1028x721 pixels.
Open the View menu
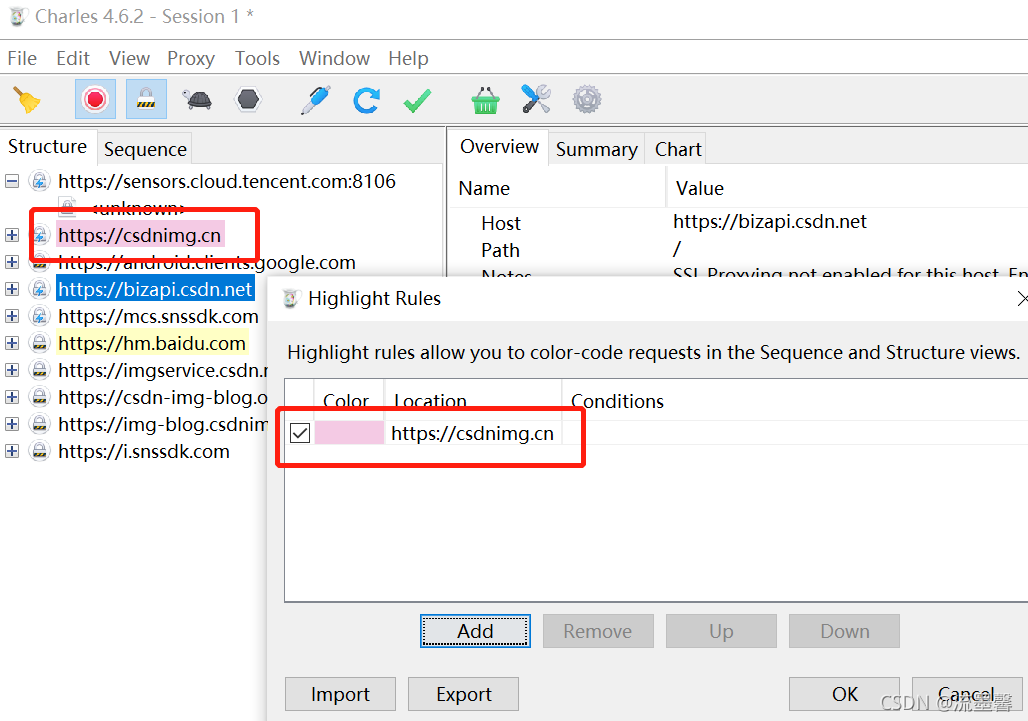click(129, 58)
